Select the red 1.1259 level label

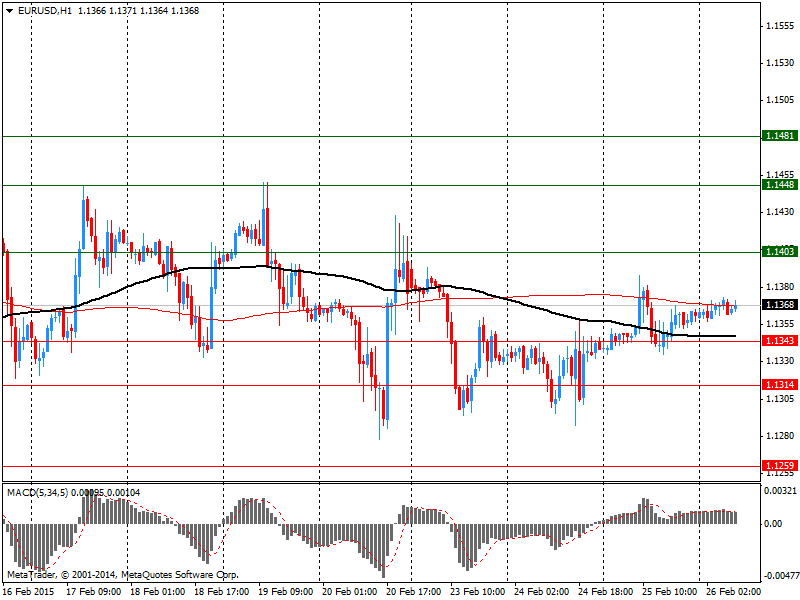(780, 465)
